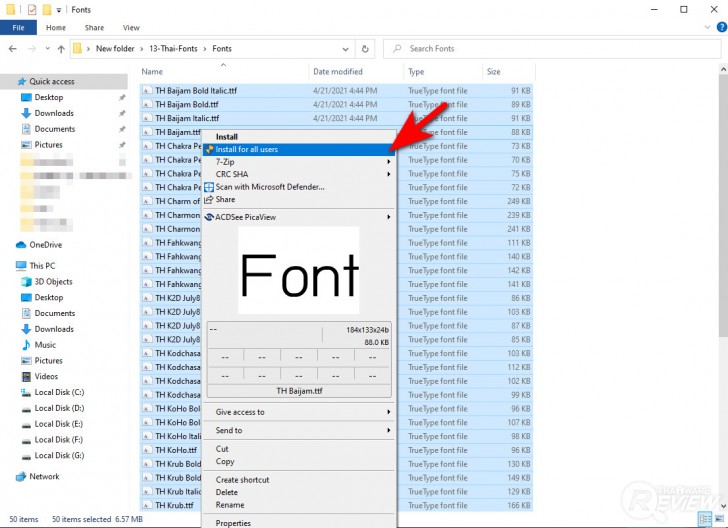Screen dimensions: 728x528
Task: Open Local Disk (D:) drive
Action: 59,408
